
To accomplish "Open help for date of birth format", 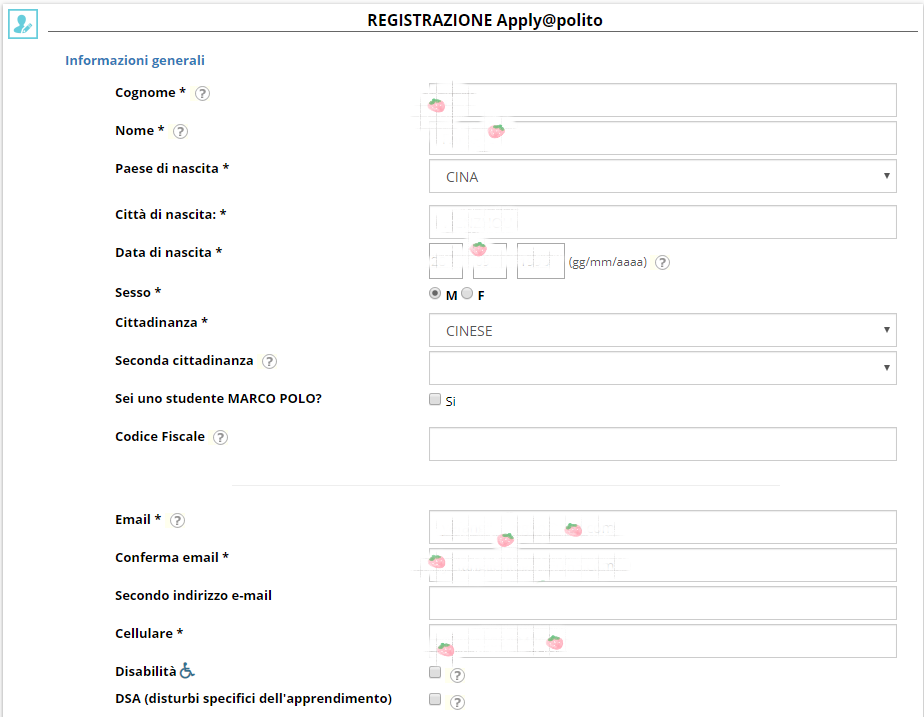I will tap(662, 263).
